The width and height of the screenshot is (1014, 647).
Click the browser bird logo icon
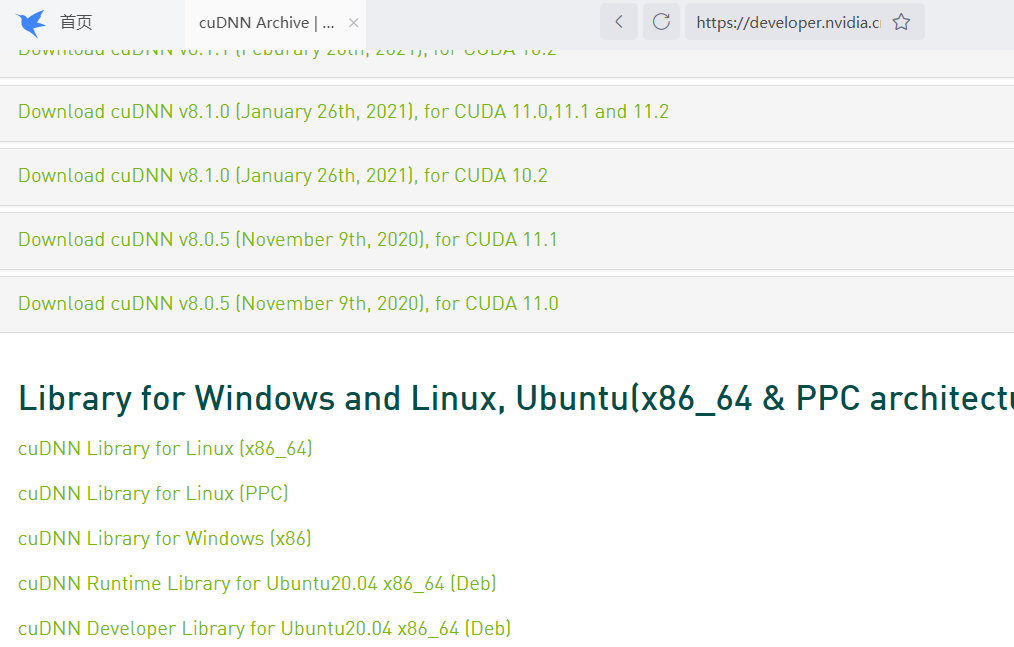(30, 23)
